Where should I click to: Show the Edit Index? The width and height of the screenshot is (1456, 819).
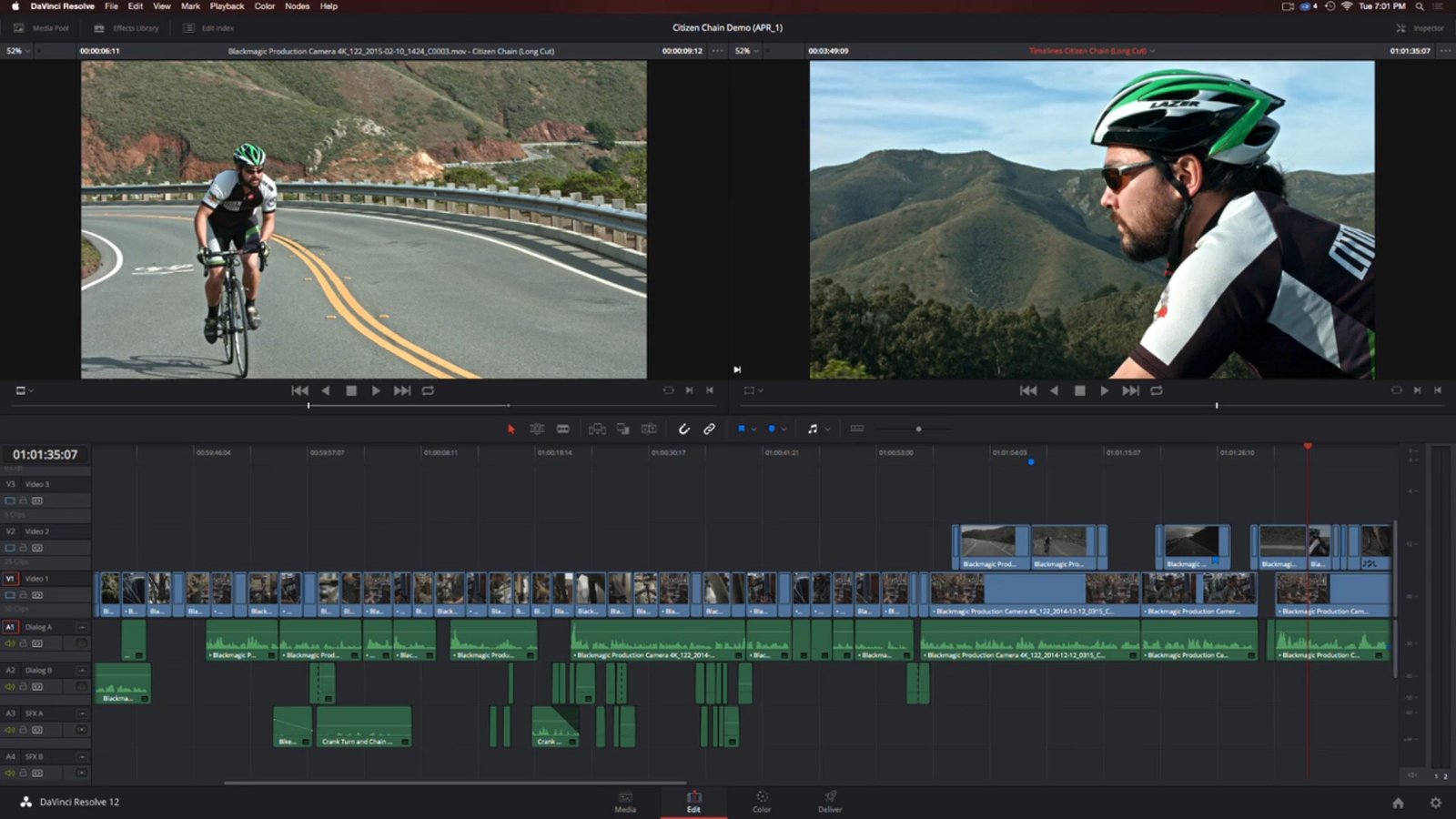(x=207, y=27)
